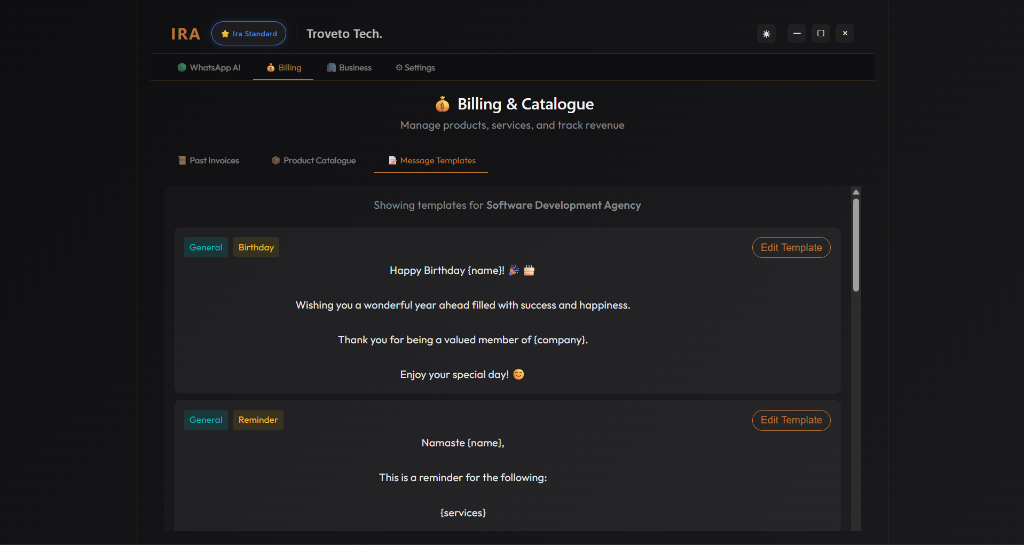Select the Billing tab

283,68
